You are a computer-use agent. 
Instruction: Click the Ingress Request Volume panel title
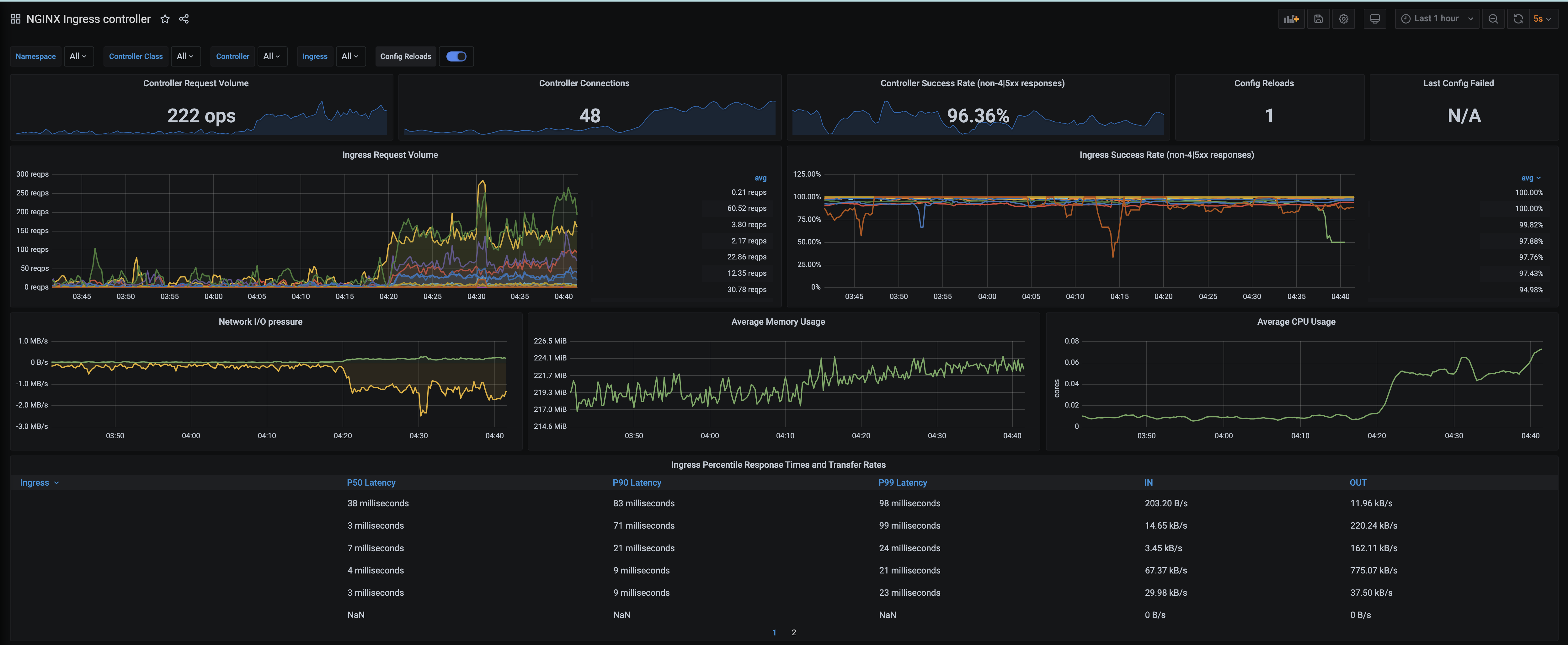click(390, 155)
